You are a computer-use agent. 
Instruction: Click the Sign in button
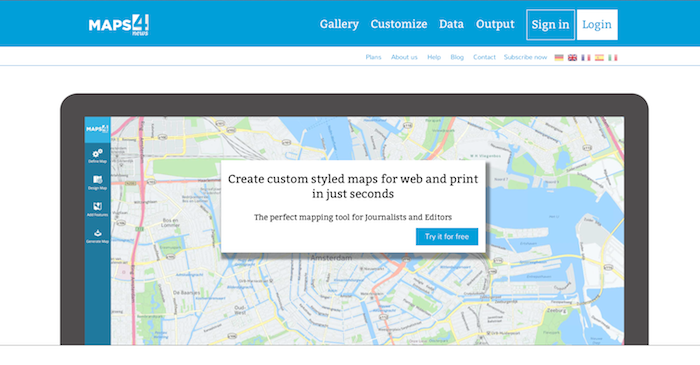click(550, 25)
